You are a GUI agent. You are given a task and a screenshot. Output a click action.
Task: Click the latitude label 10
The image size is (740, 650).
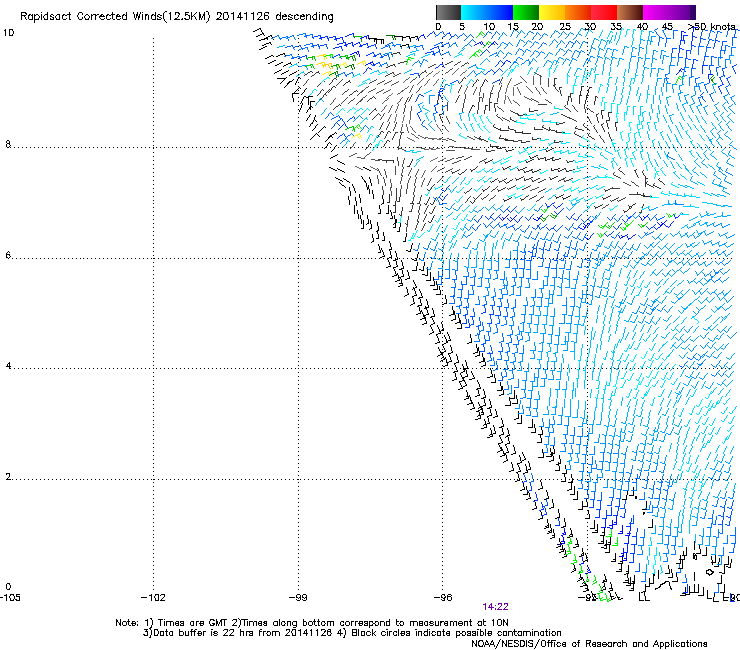8,33
